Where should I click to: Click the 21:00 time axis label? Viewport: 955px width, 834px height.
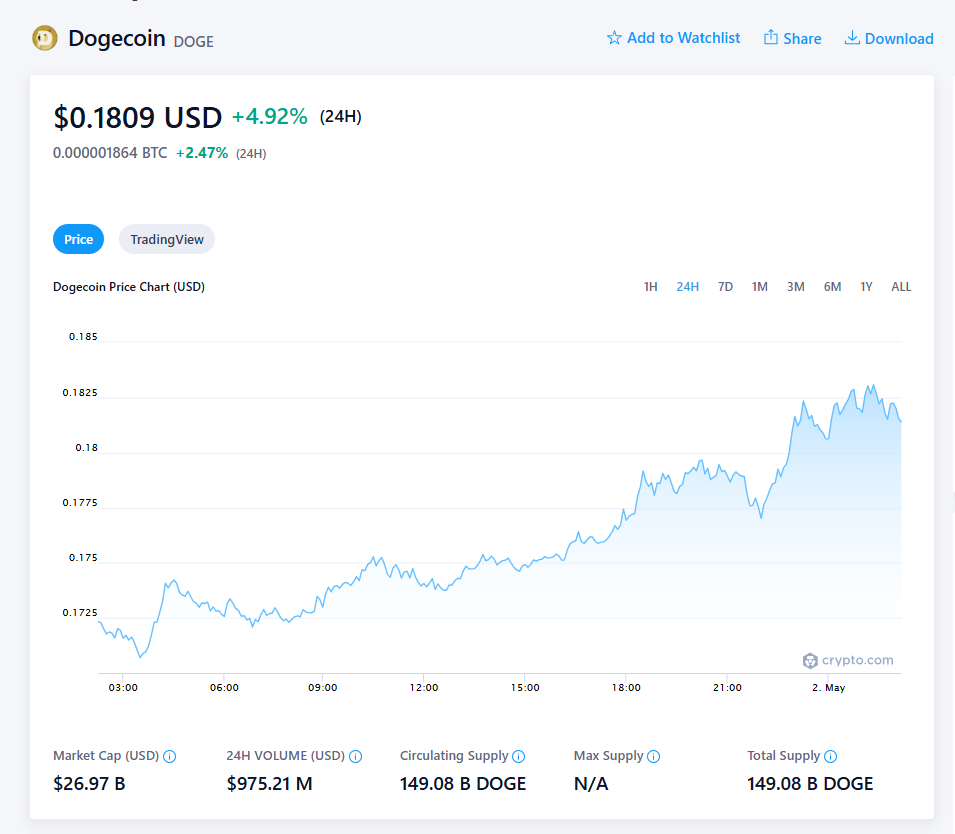727,687
